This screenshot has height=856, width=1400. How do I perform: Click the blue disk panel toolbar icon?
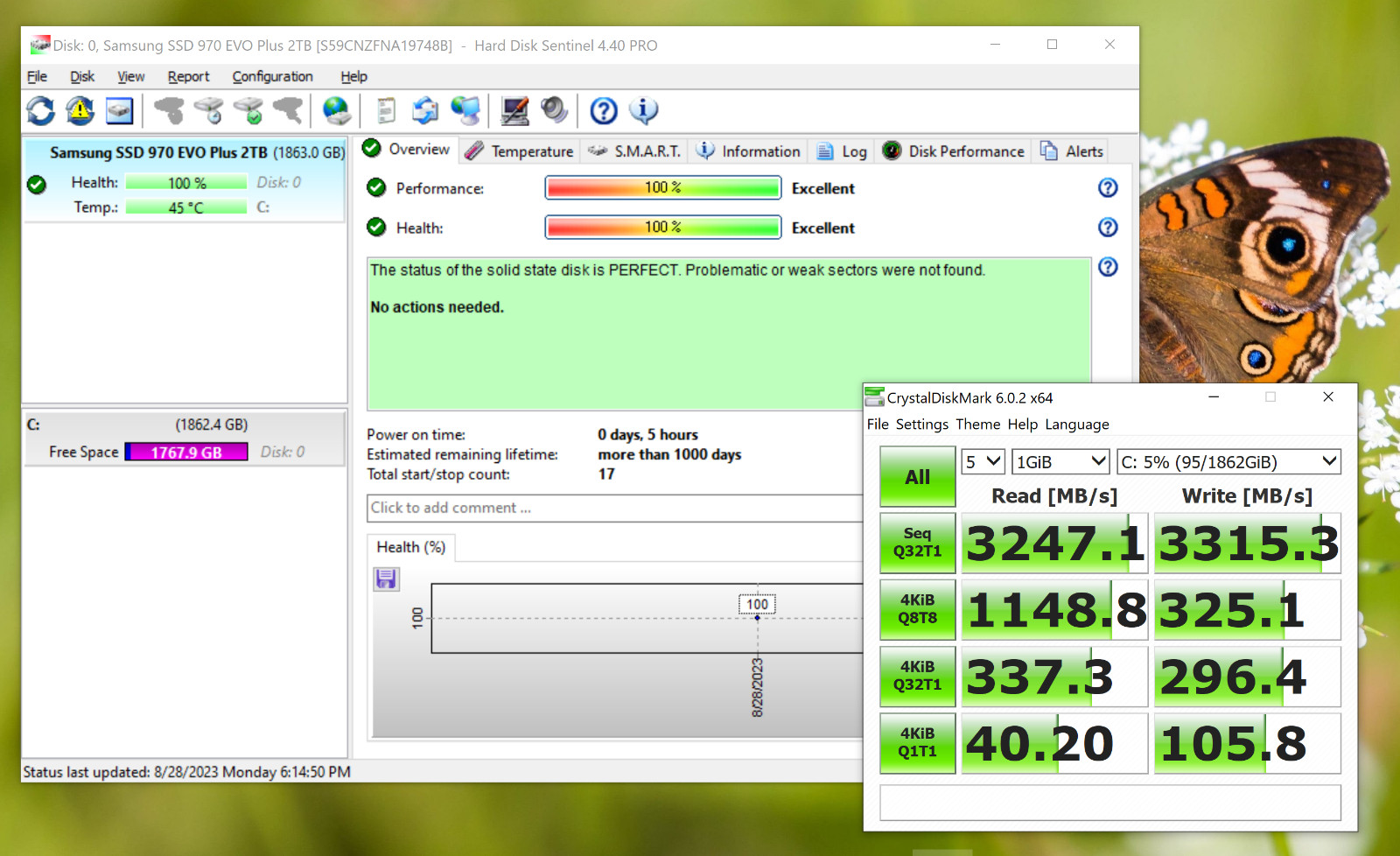point(120,110)
